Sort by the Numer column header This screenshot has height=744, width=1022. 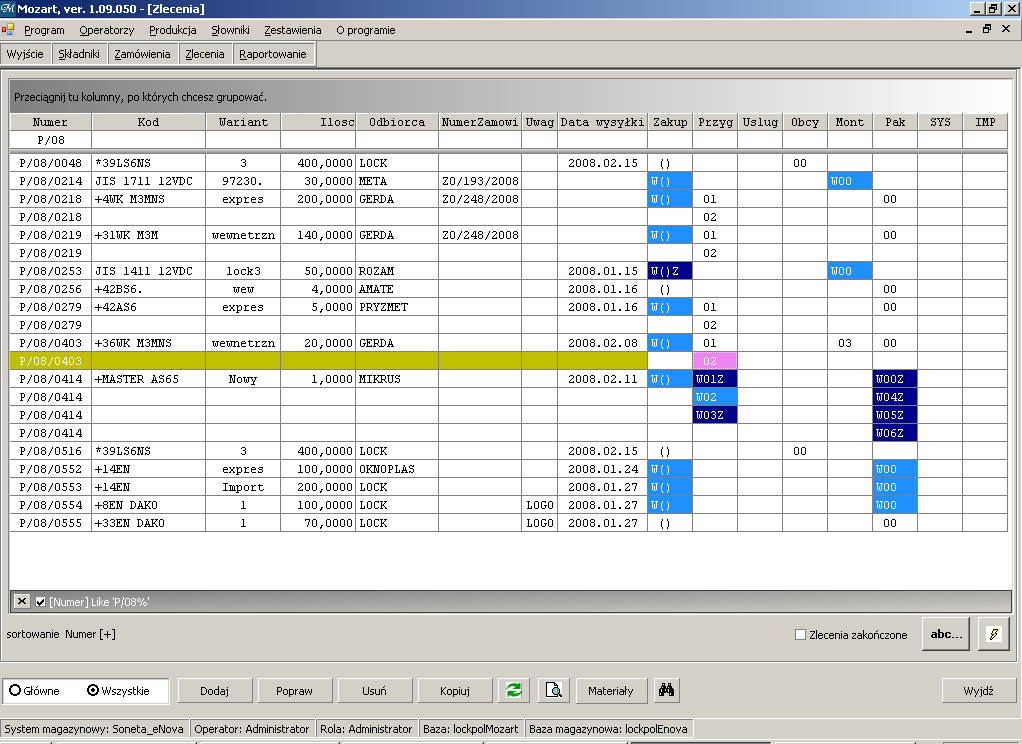tap(50, 122)
